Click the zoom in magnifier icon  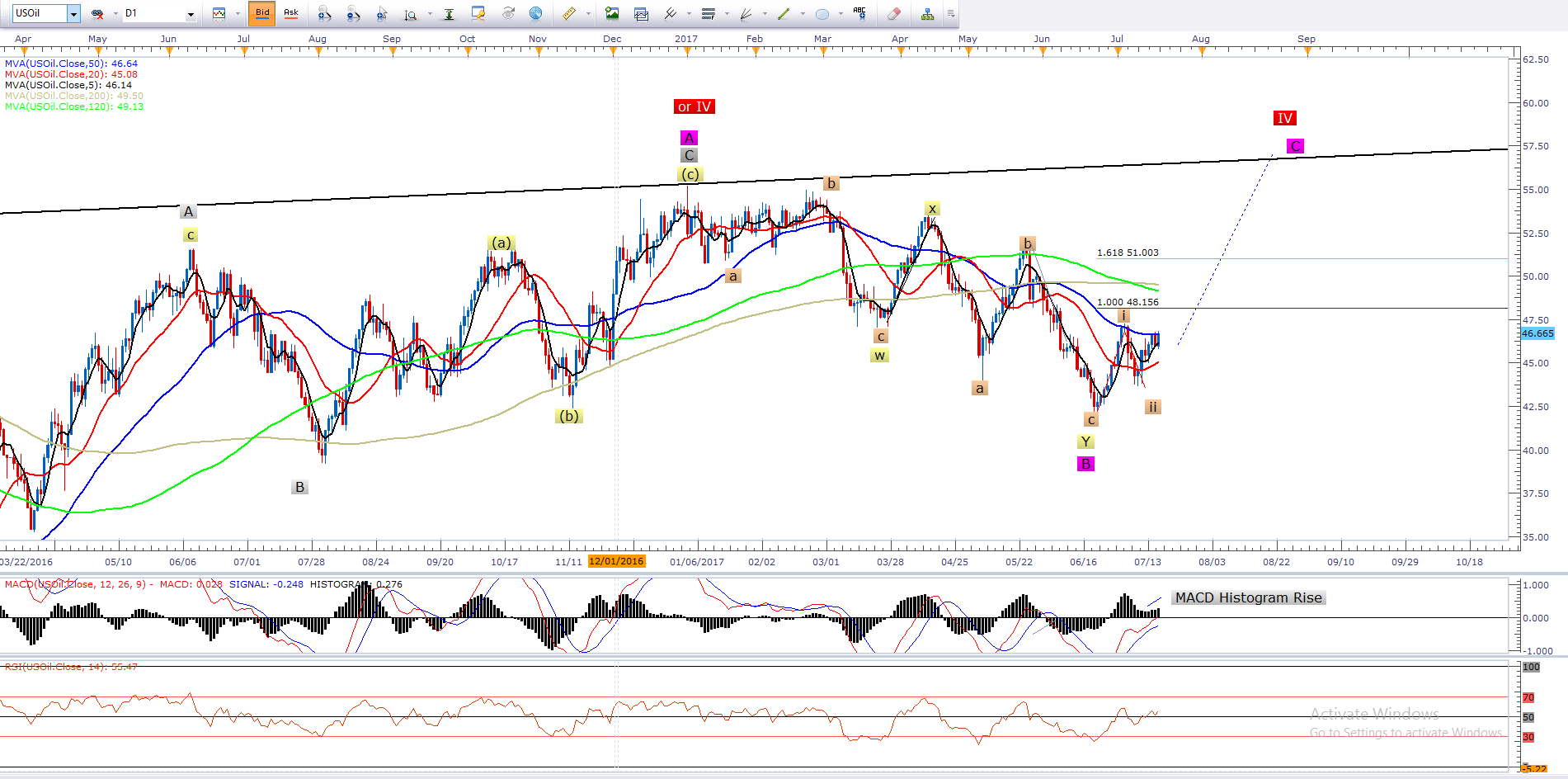pos(324,13)
